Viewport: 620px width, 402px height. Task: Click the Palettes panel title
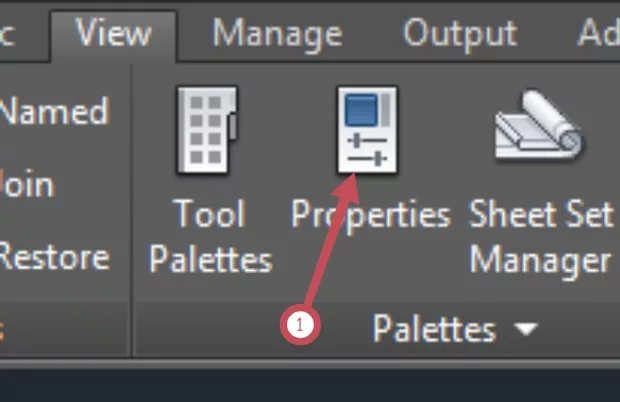pos(434,328)
